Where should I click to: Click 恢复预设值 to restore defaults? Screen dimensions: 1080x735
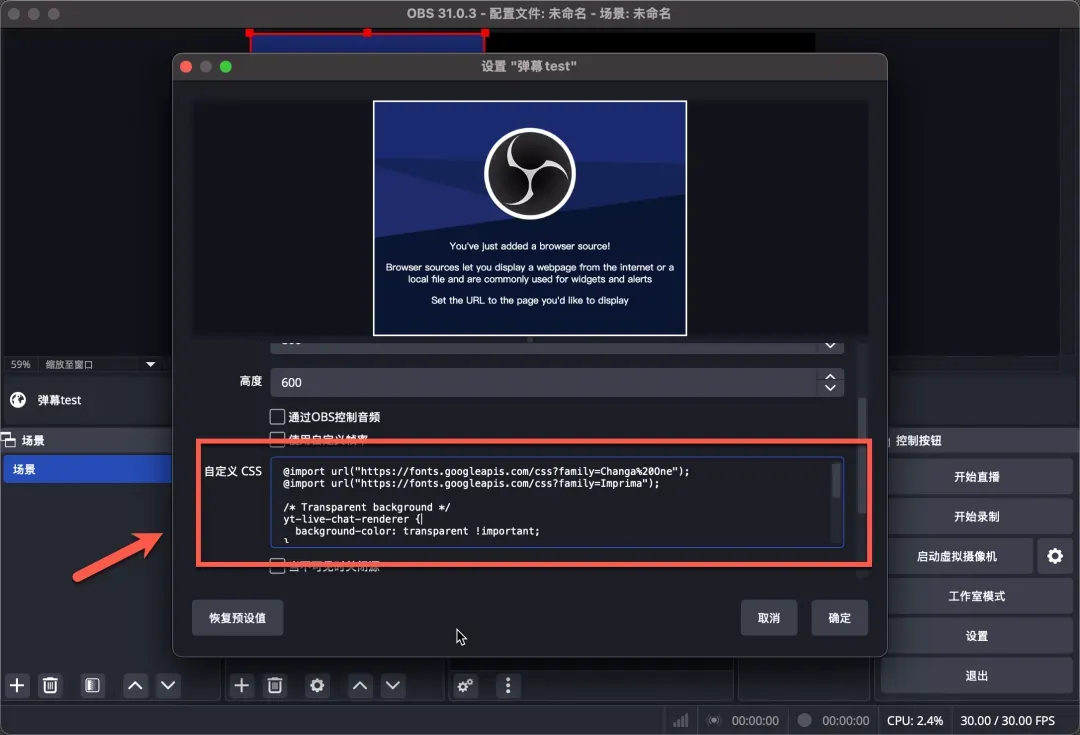pos(238,618)
